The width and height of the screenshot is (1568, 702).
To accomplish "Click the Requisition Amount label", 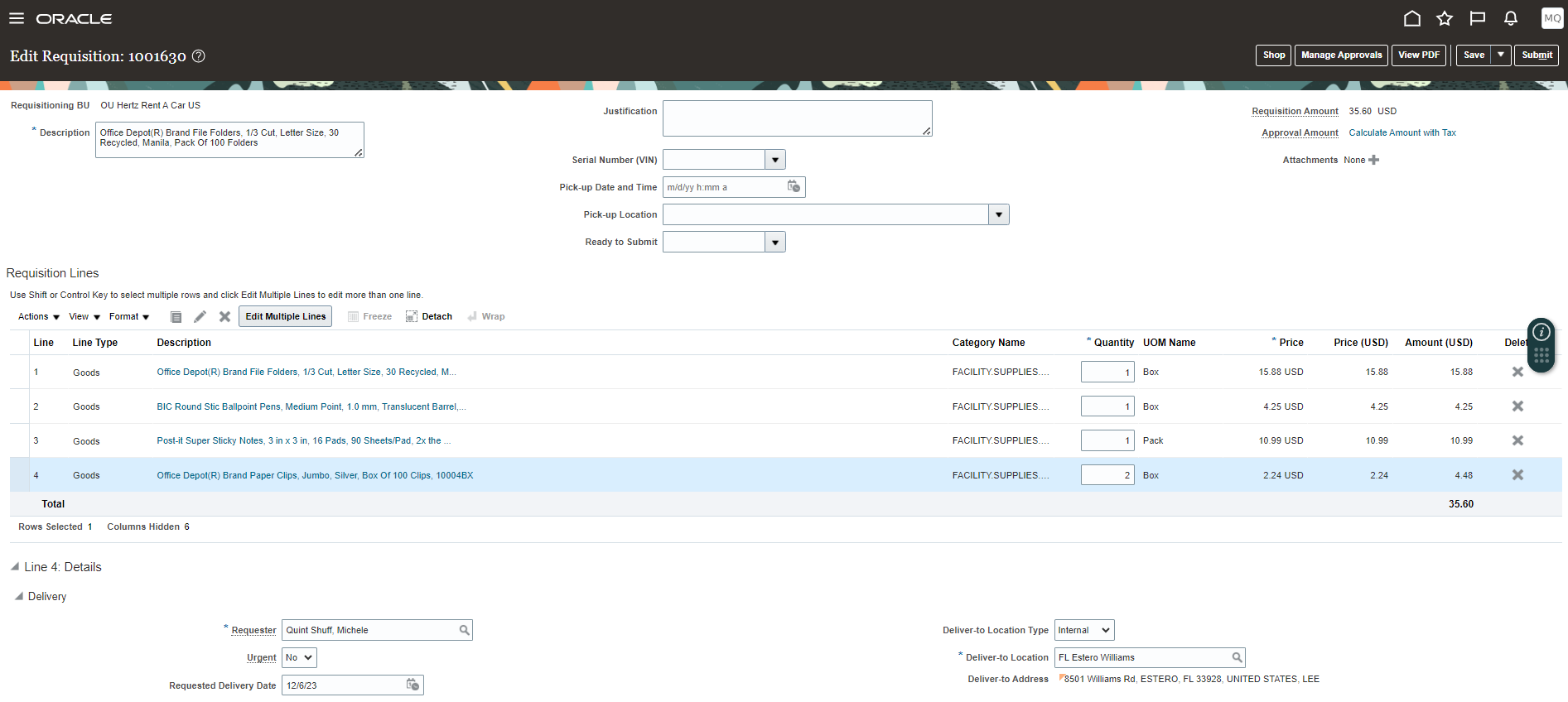I will click(x=1295, y=111).
